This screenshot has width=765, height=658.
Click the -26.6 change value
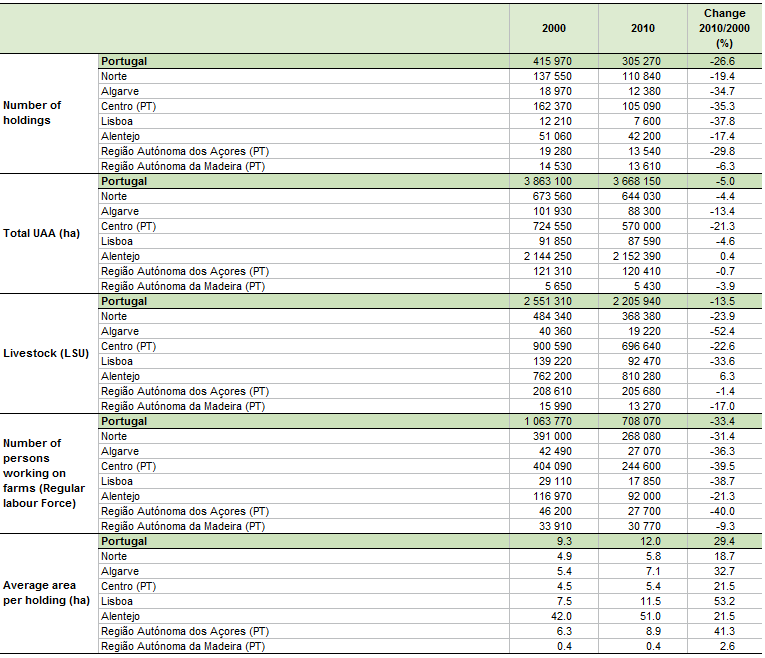[722, 61]
